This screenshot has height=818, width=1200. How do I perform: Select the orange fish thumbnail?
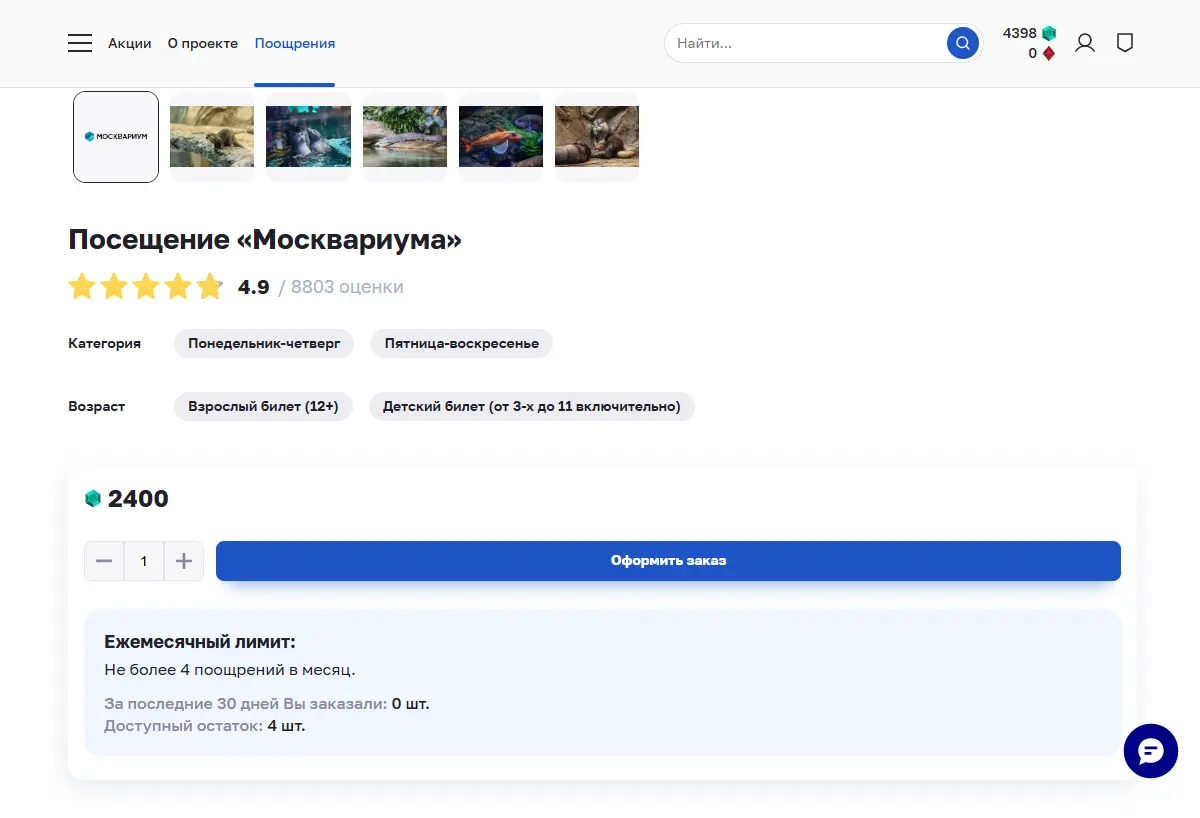point(501,137)
